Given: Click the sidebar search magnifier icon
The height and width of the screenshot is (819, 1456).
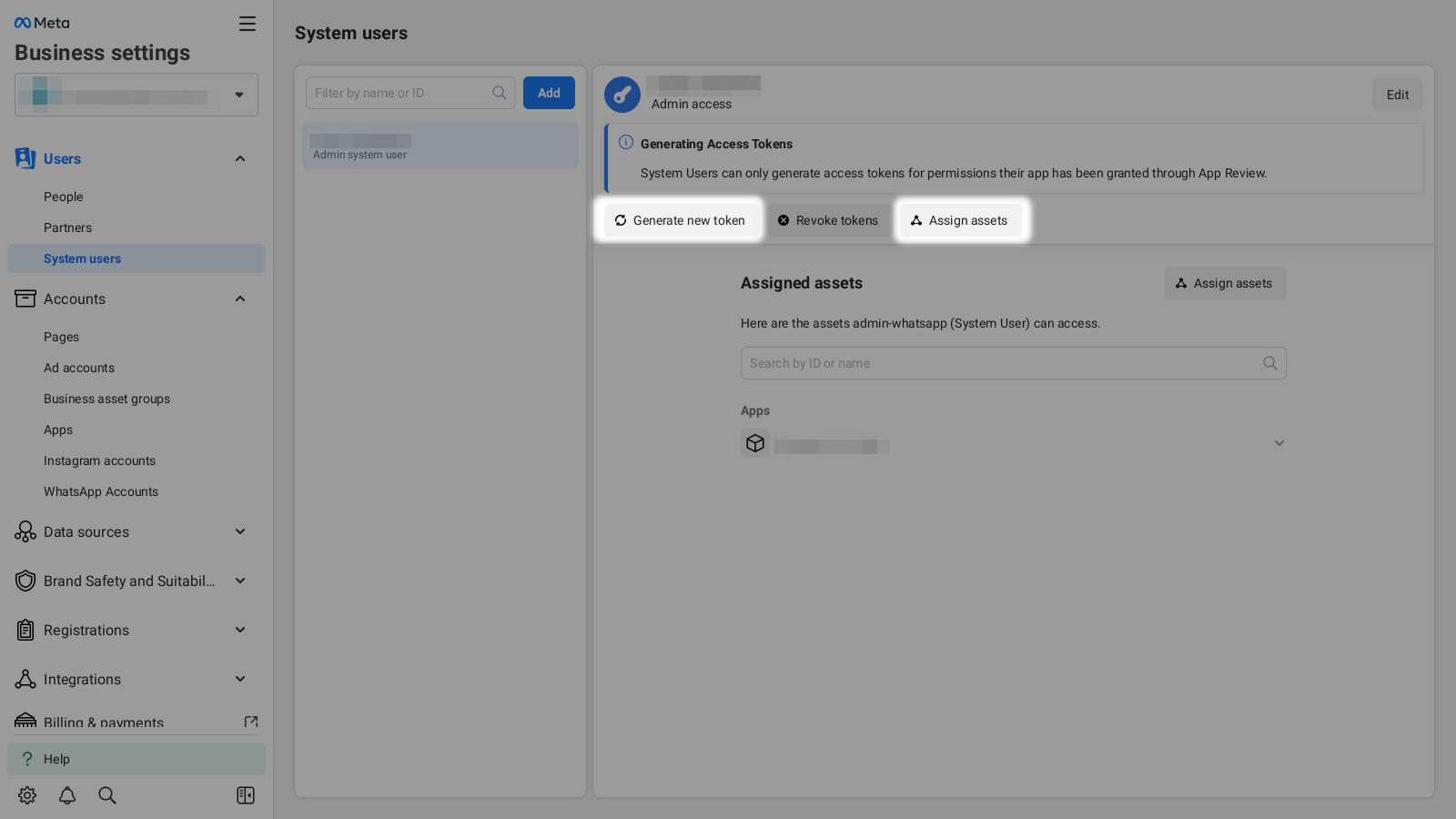Looking at the screenshot, I should (107, 795).
